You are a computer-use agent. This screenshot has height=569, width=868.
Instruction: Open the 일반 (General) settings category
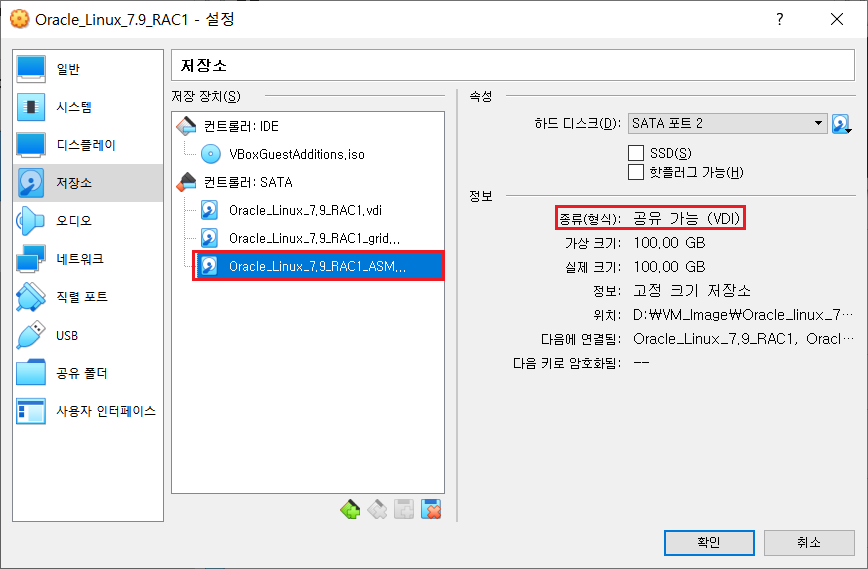pos(88,69)
